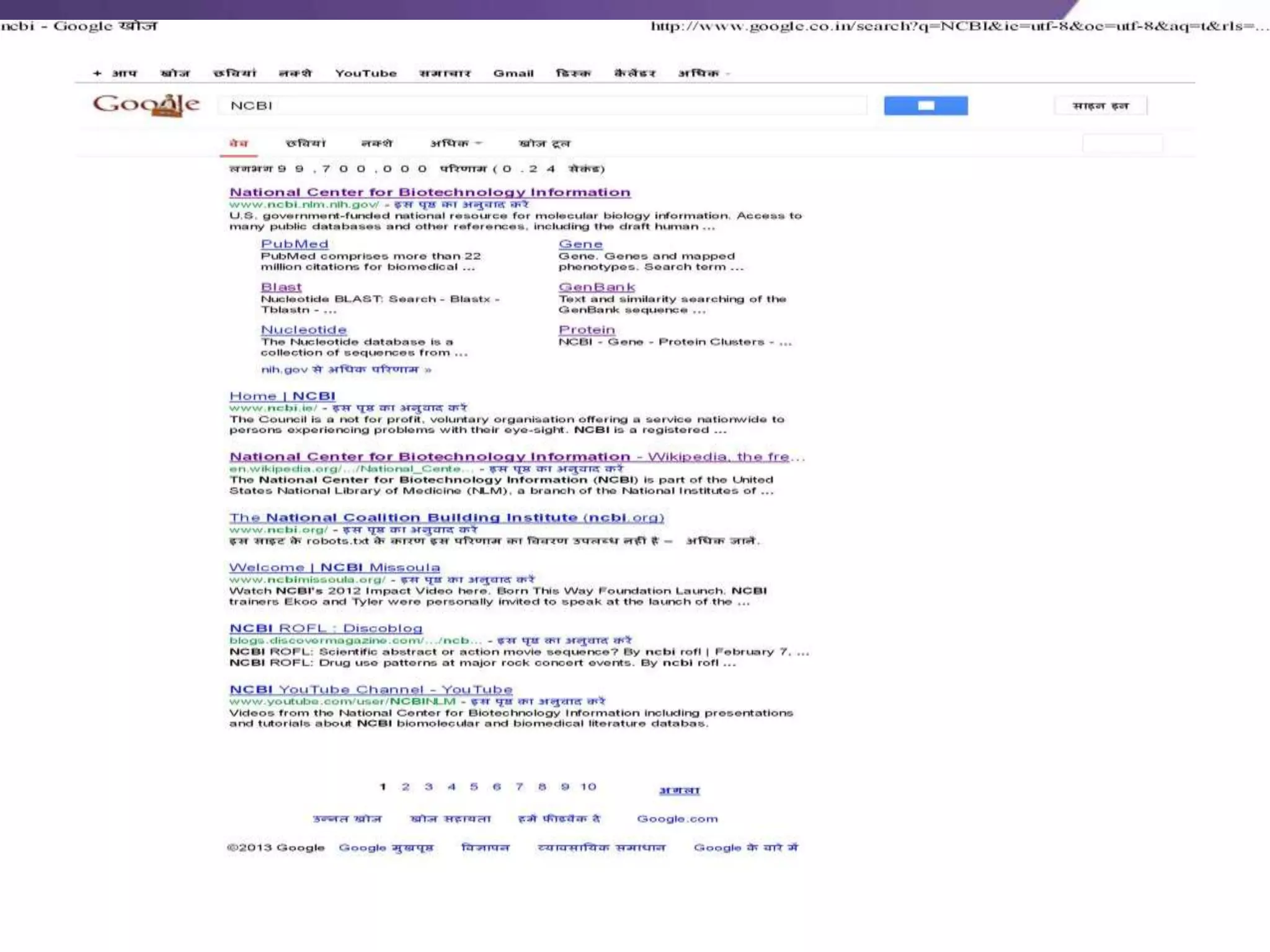This screenshot has height=952, width=1270.
Task: Click the Google logo
Action: [146, 105]
